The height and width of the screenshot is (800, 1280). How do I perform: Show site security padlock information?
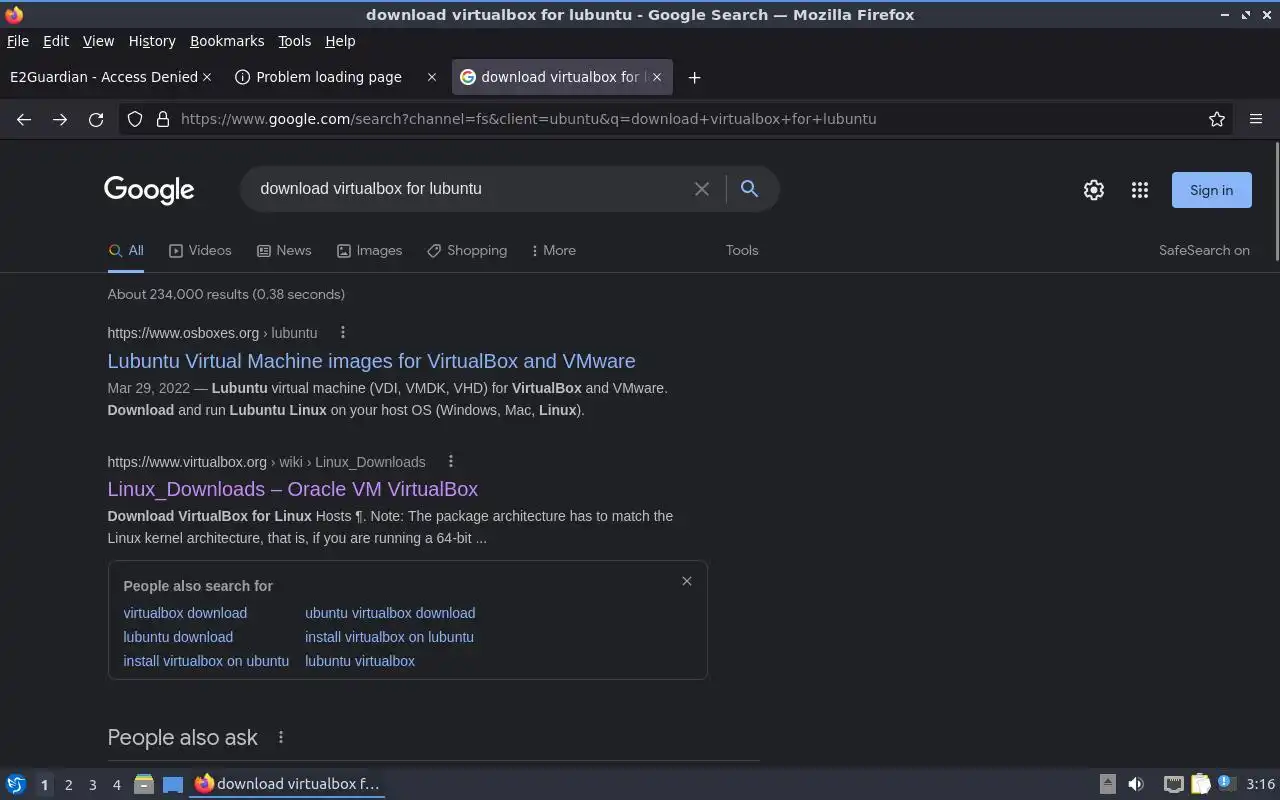[163, 119]
